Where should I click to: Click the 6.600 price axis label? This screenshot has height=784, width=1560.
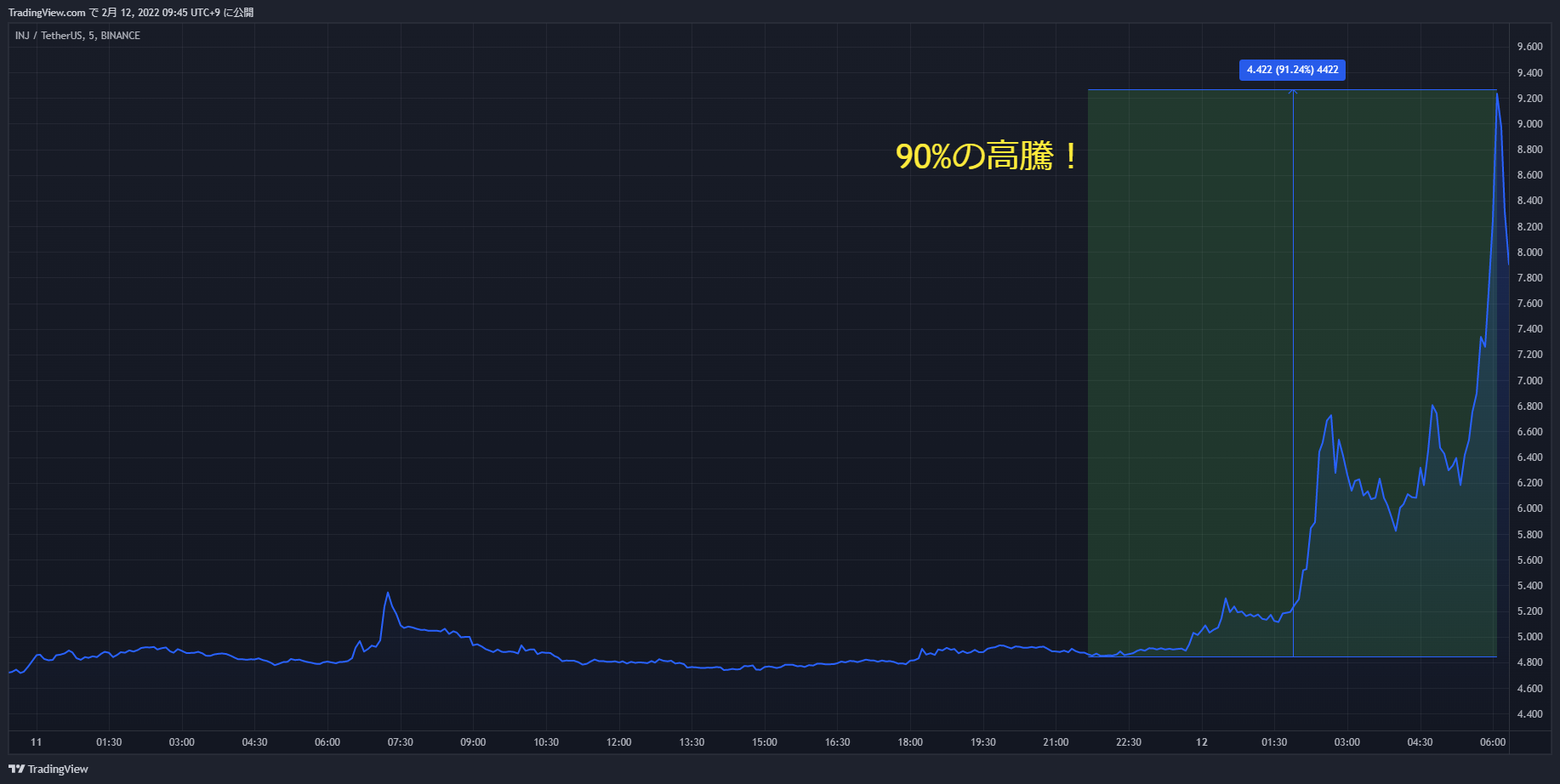pyautogui.click(x=1529, y=432)
